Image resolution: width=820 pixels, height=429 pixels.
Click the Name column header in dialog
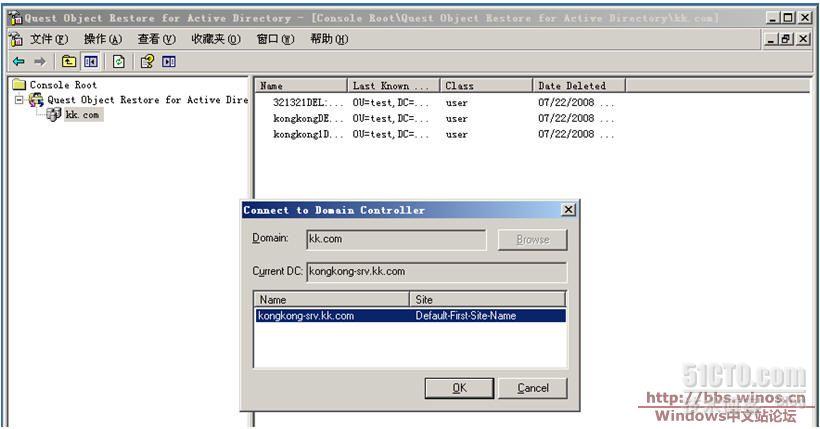pyautogui.click(x=332, y=299)
